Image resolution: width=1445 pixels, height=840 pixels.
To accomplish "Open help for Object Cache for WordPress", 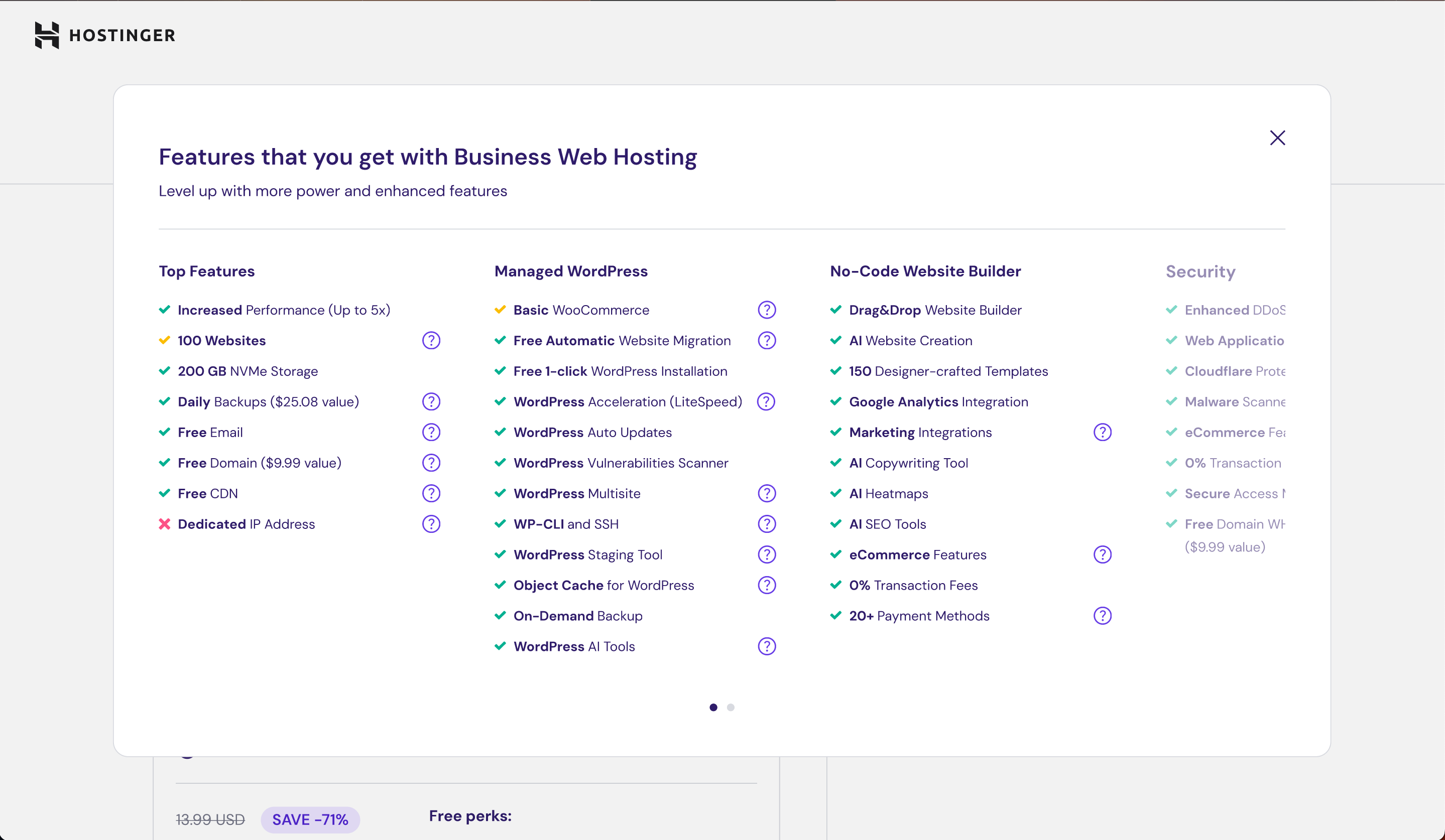I will point(767,585).
